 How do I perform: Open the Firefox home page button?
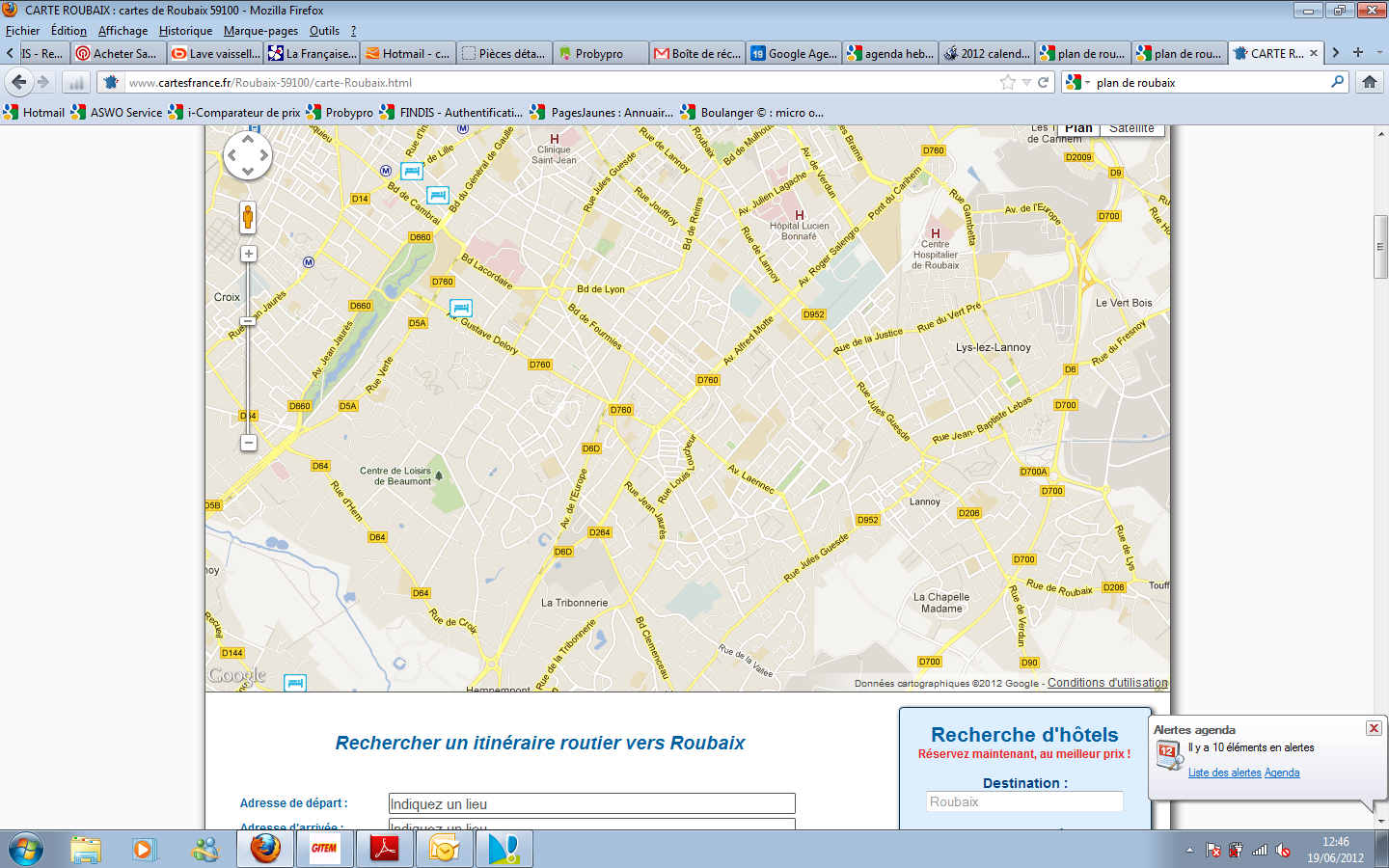[x=1369, y=83]
